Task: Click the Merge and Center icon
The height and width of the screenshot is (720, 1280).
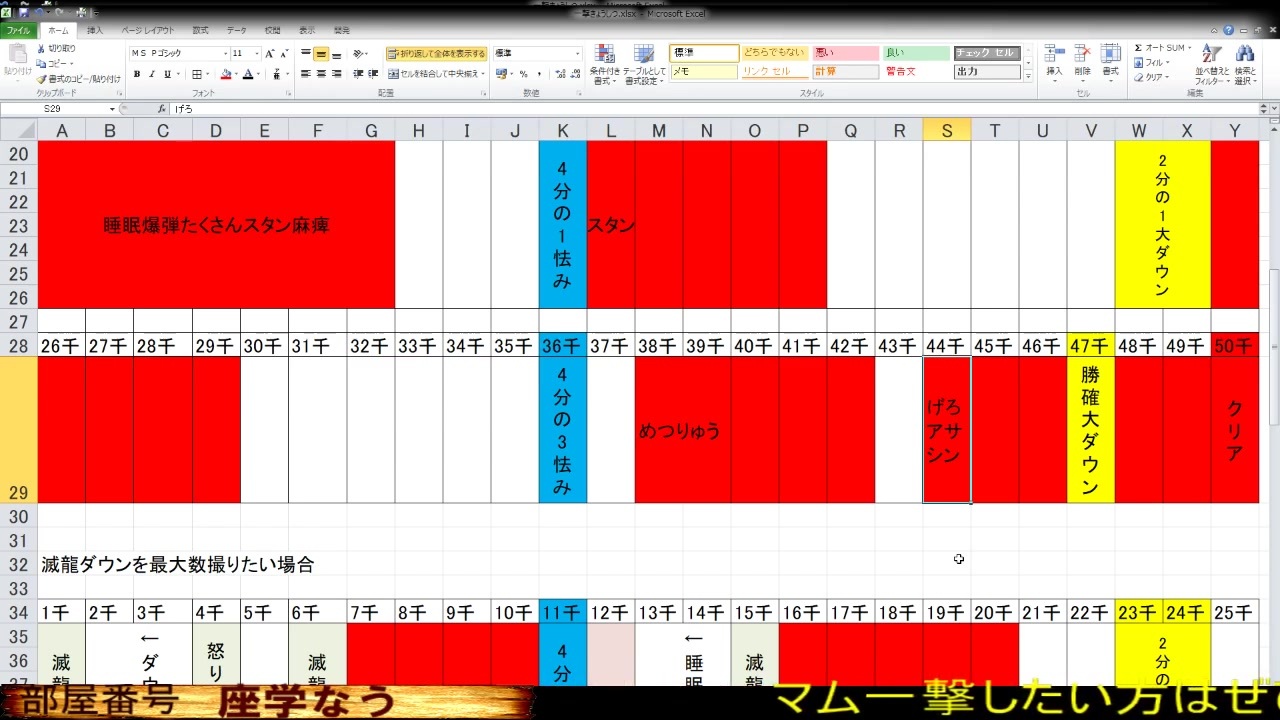Action: [394, 73]
